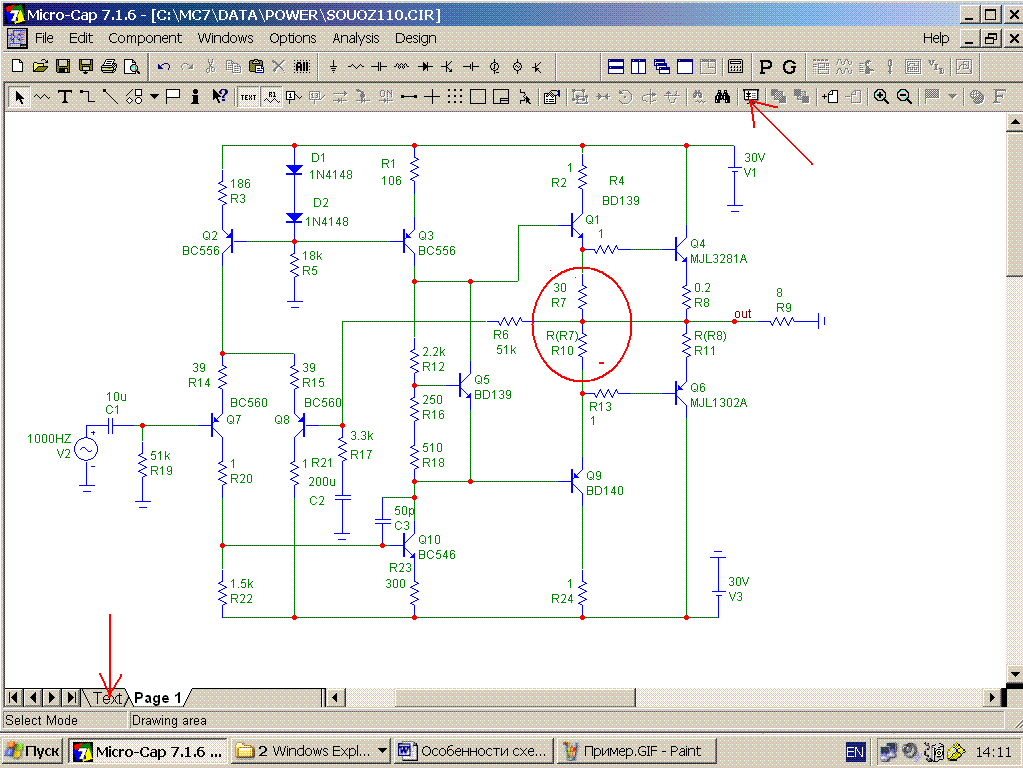
Task: Toggle pin connections display
Action: pos(409,97)
